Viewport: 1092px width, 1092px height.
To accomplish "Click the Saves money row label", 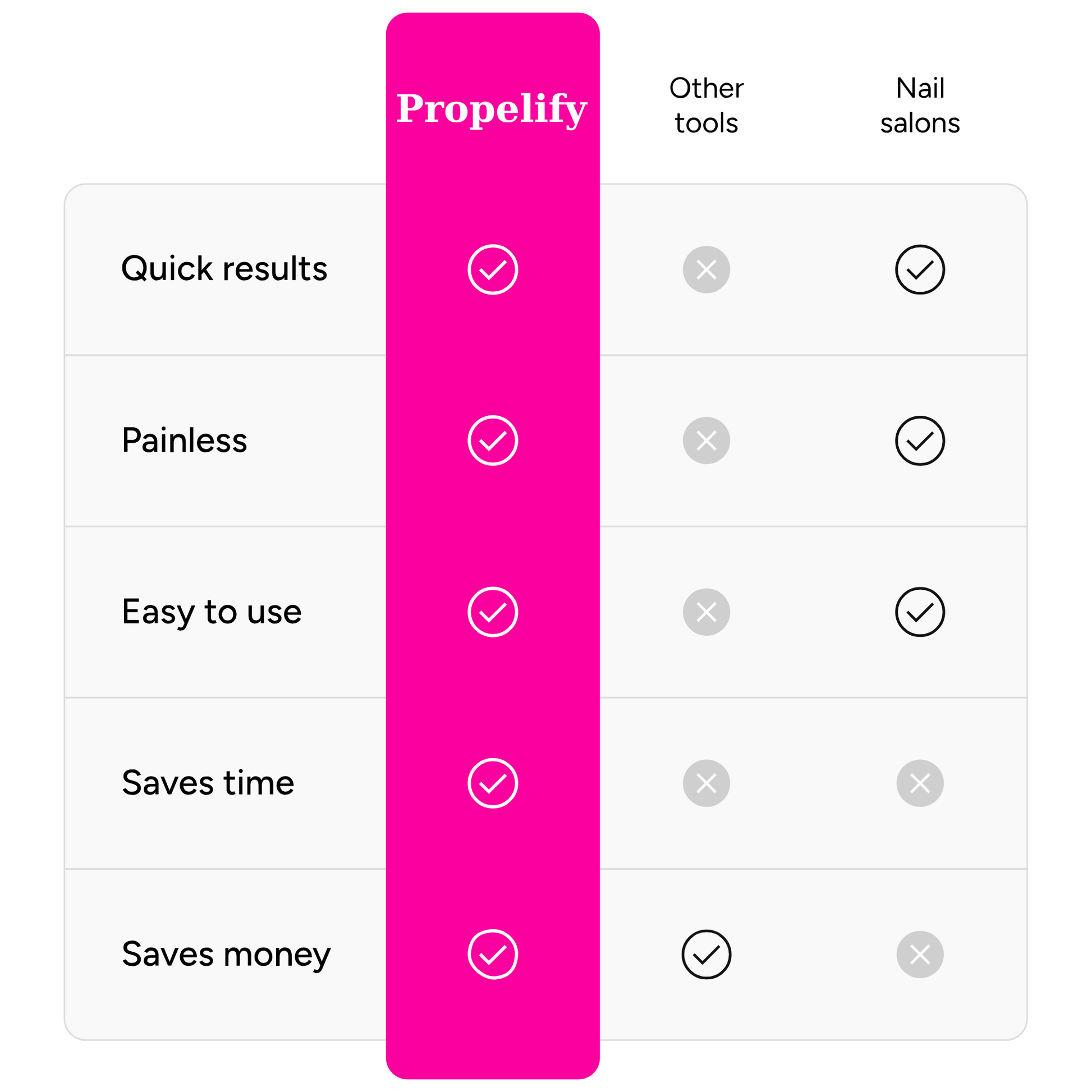I will pos(226,955).
